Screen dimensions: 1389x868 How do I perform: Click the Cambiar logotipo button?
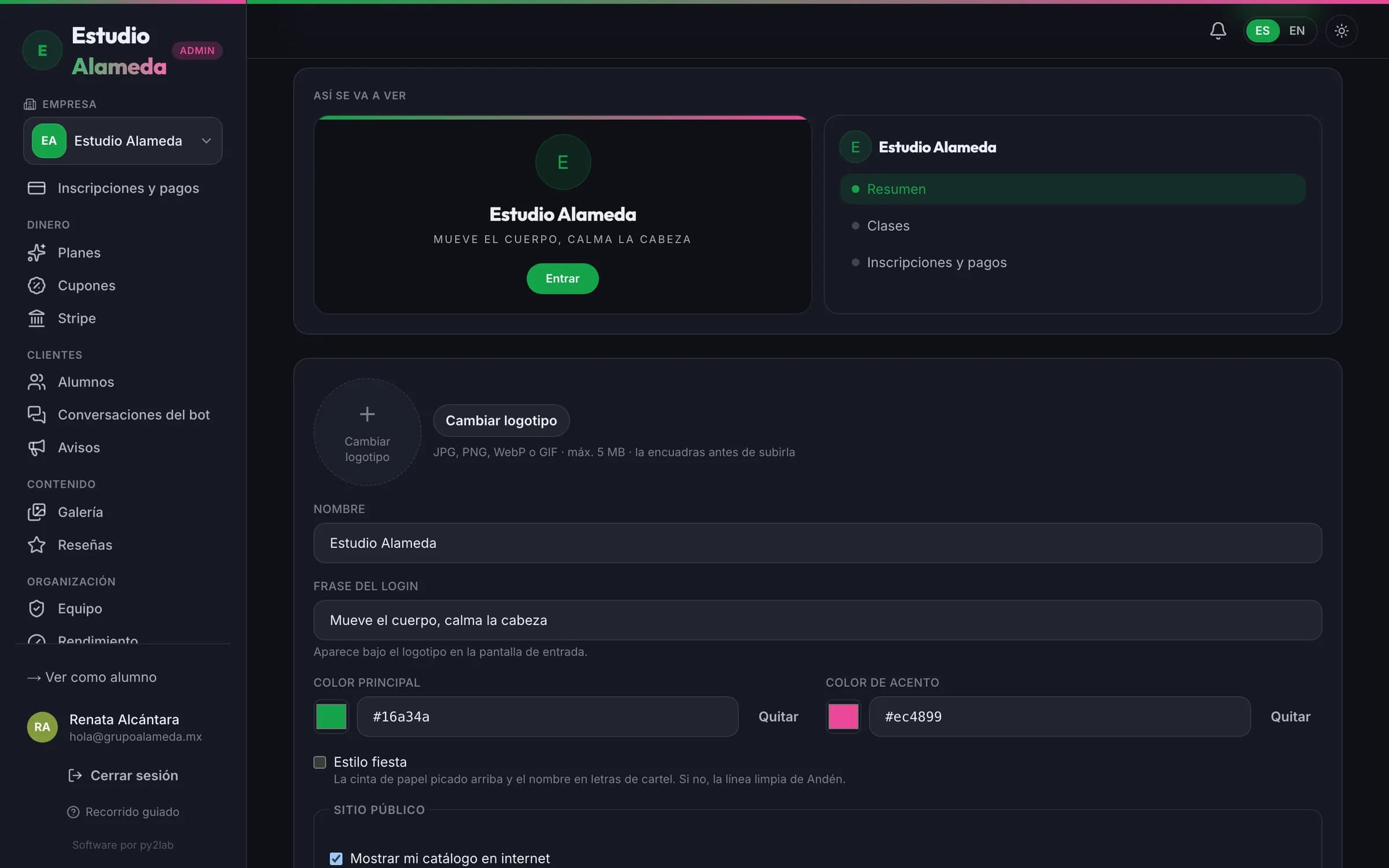501,421
